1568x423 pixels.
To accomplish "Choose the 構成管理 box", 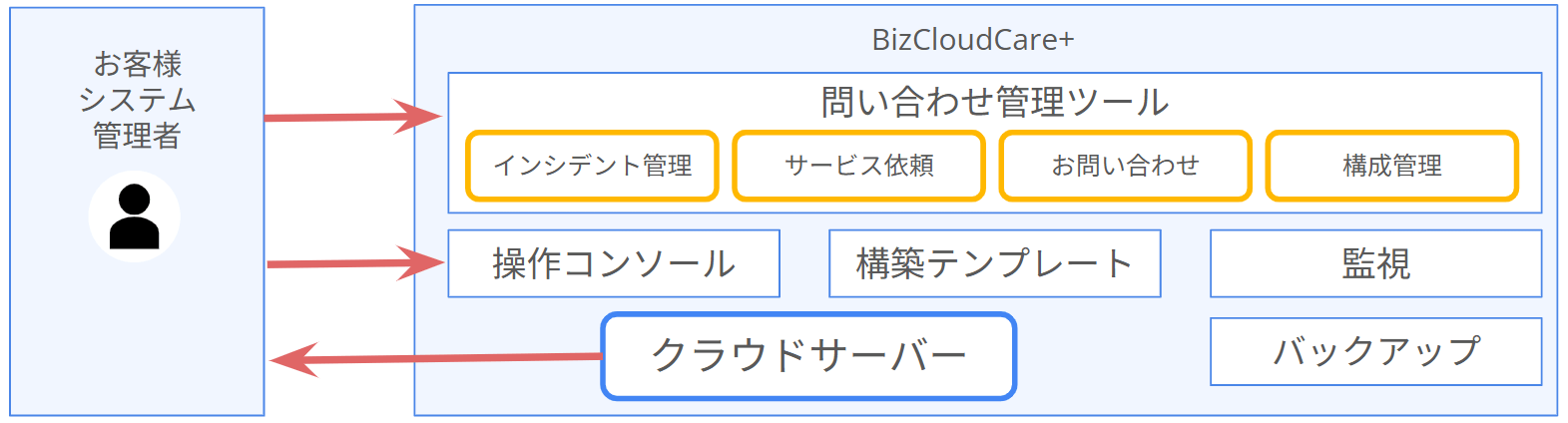I will tap(1391, 166).
